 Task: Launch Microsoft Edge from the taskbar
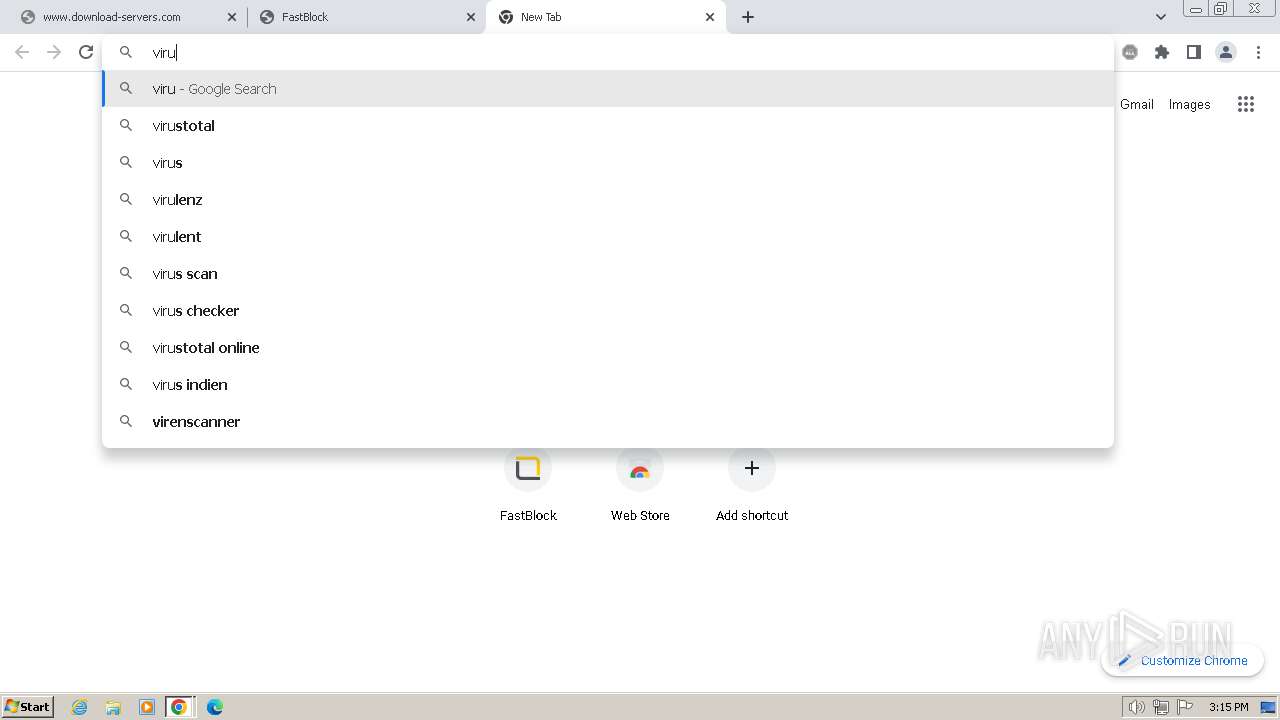click(x=215, y=707)
